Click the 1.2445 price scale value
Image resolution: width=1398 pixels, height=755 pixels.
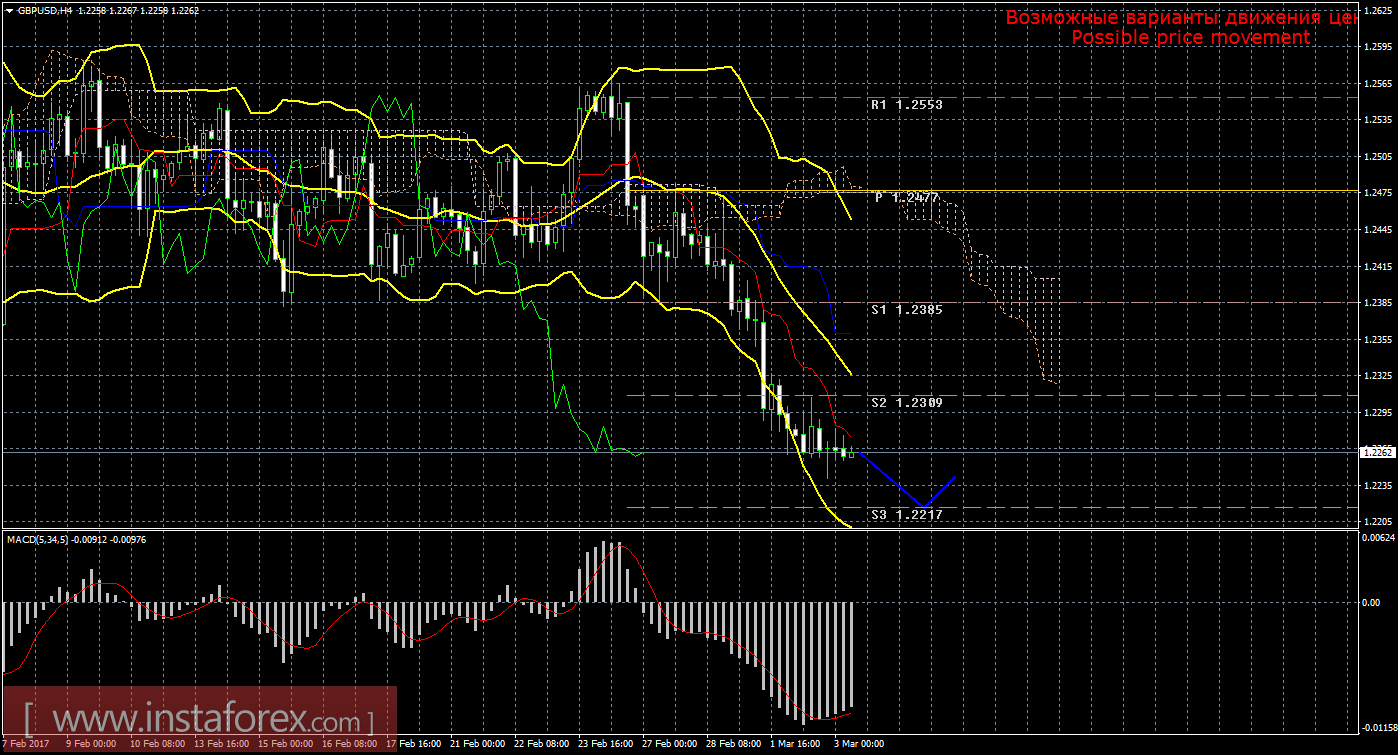click(1376, 230)
